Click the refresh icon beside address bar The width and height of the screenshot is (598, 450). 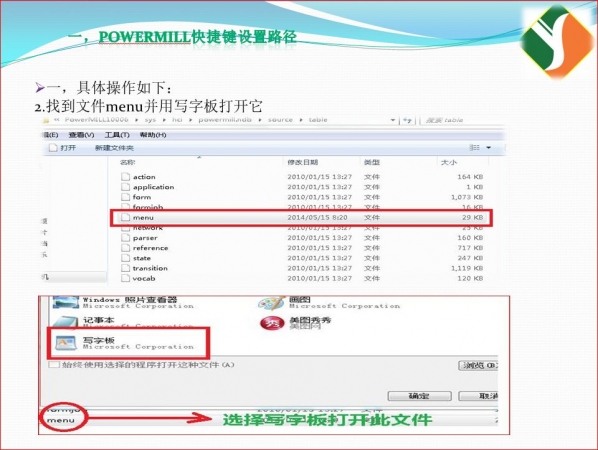408,121
